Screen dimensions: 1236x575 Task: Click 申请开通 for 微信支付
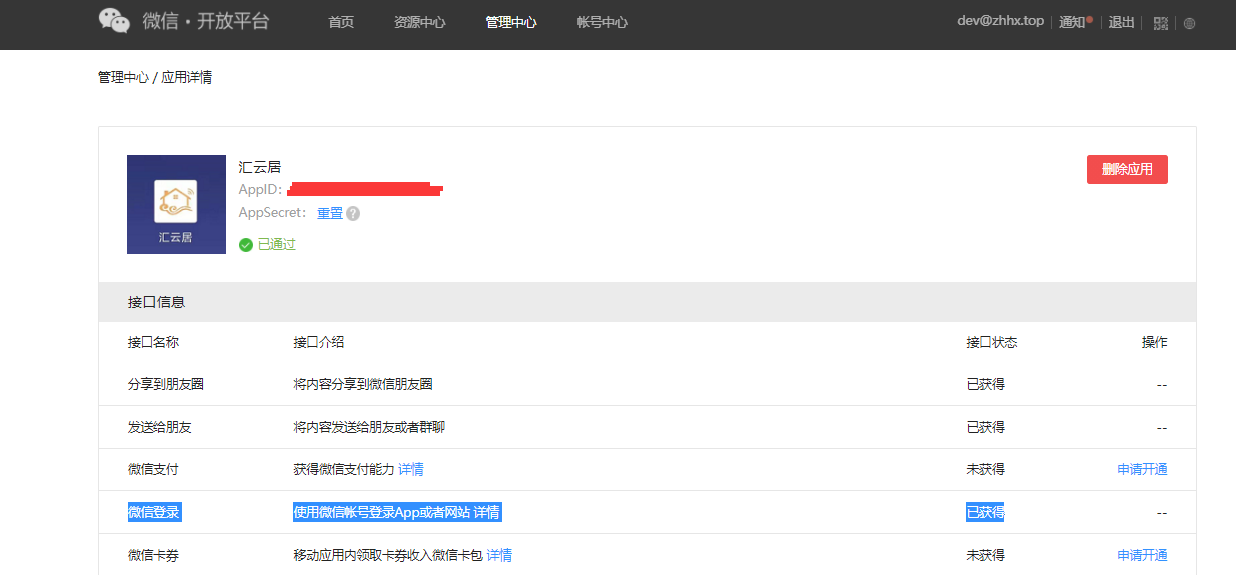[1142, 469]
